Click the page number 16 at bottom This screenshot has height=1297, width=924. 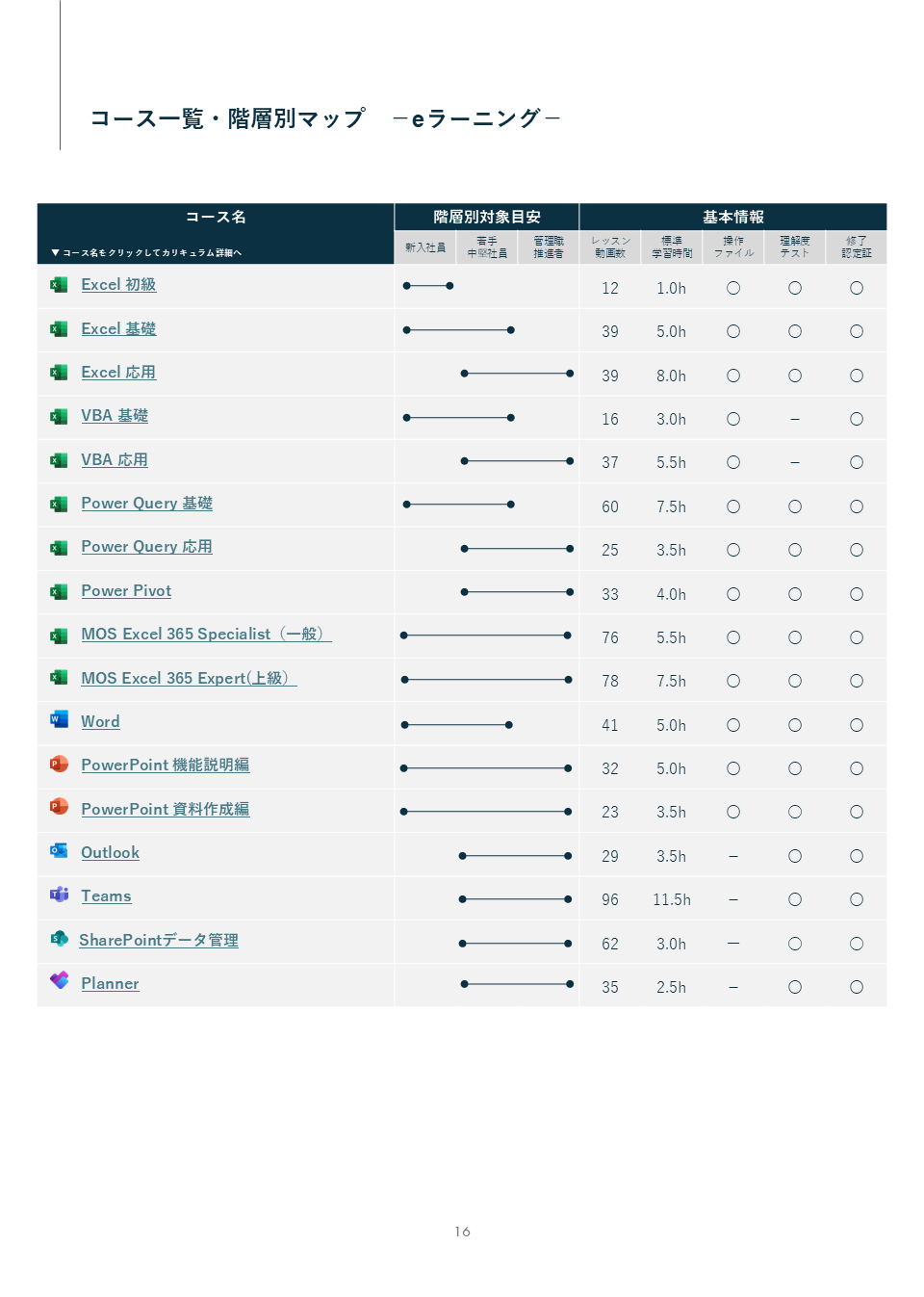pyautogui.click(x=462, y=1231)
